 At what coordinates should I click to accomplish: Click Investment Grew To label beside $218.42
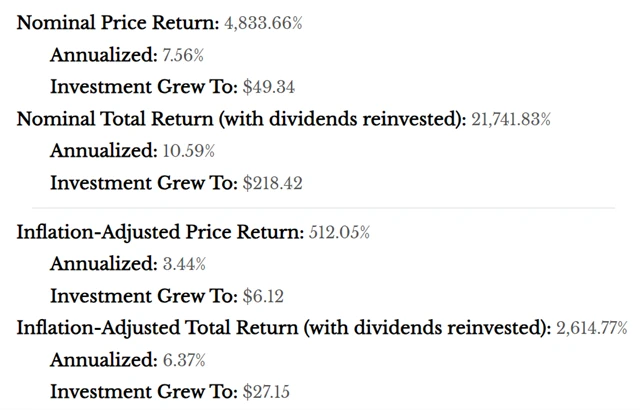144,183
